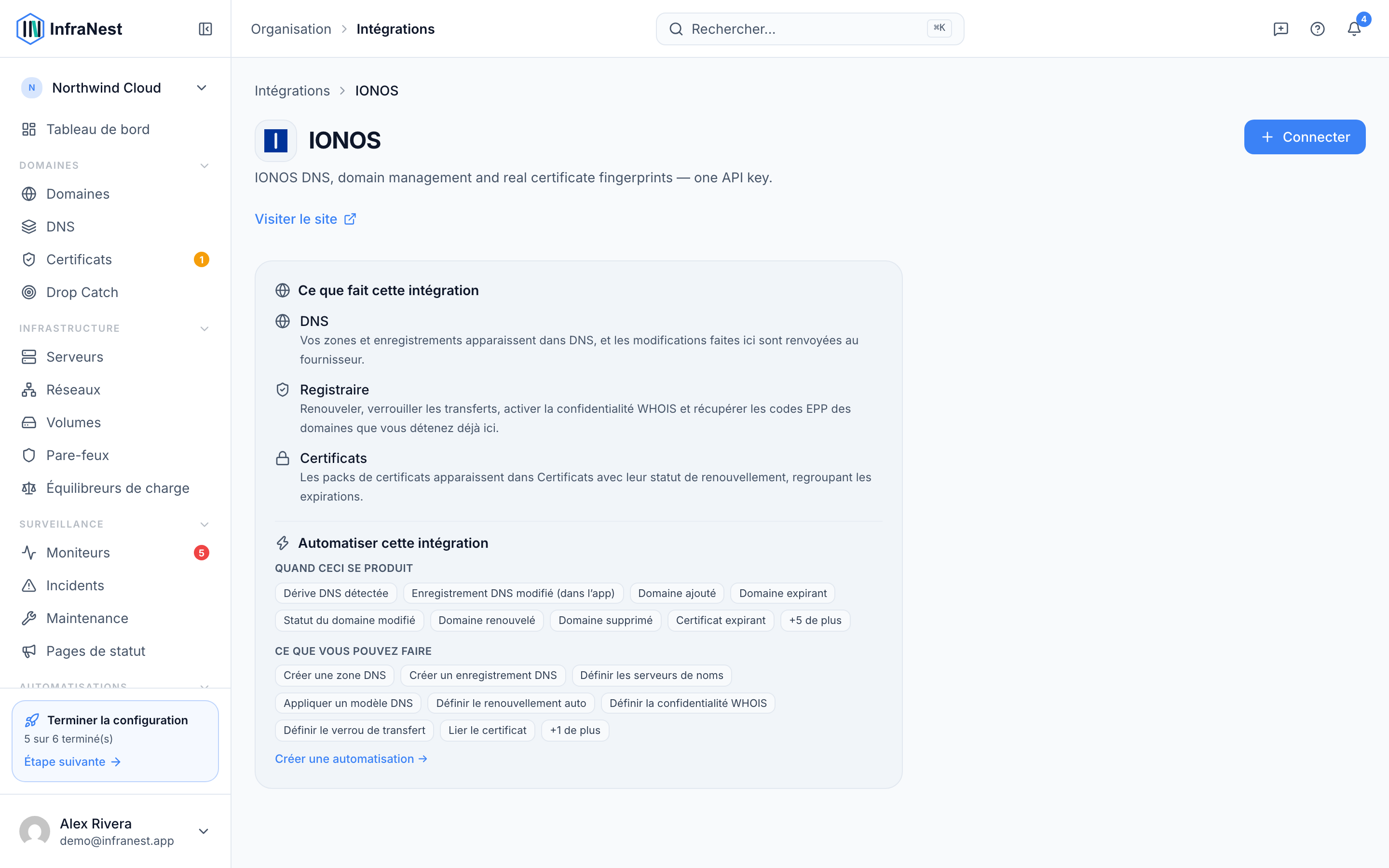The image size is (1389, 868).
Task: Click the Créer un enregistrement DNS chip
Action: [483, 676]
